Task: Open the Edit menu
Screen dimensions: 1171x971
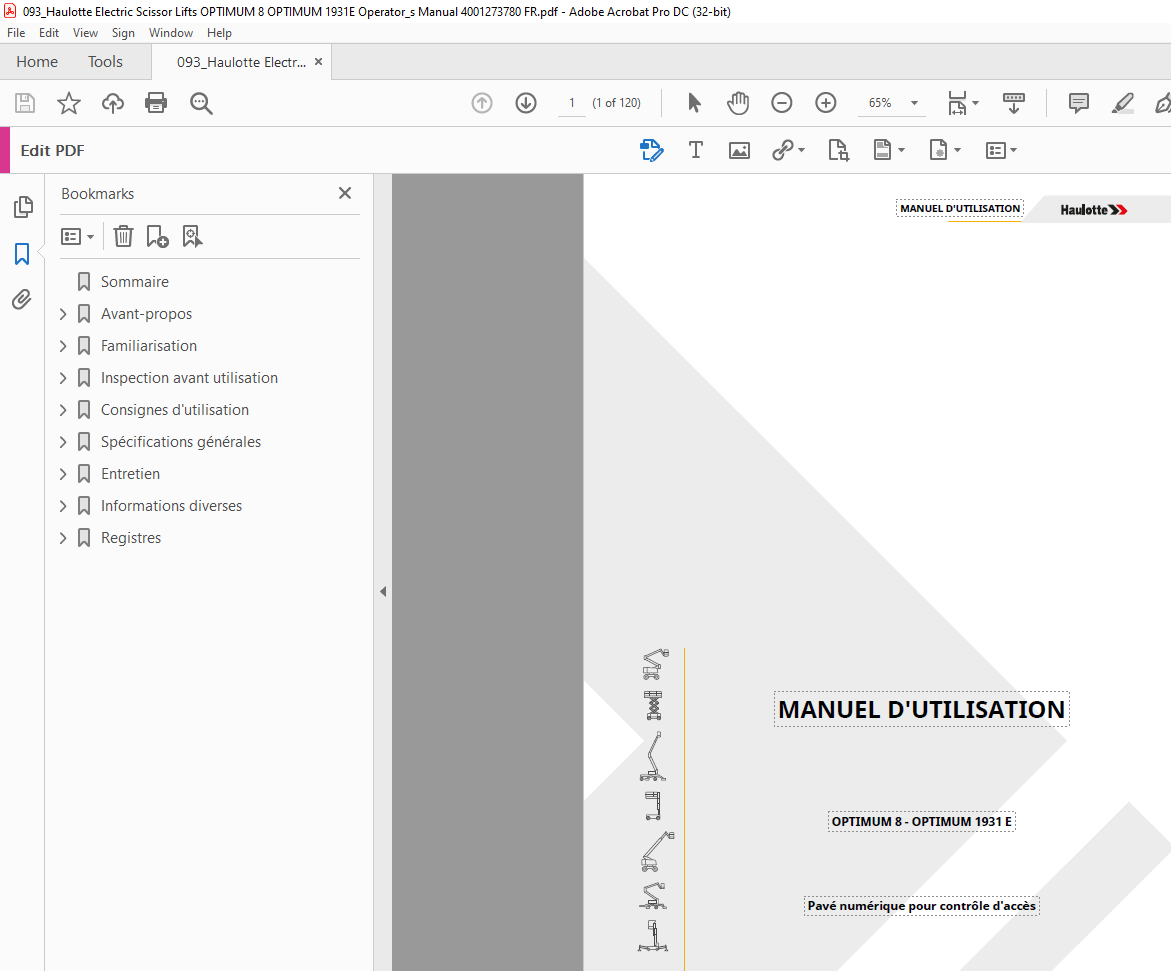Action: (x=49, y=33)
